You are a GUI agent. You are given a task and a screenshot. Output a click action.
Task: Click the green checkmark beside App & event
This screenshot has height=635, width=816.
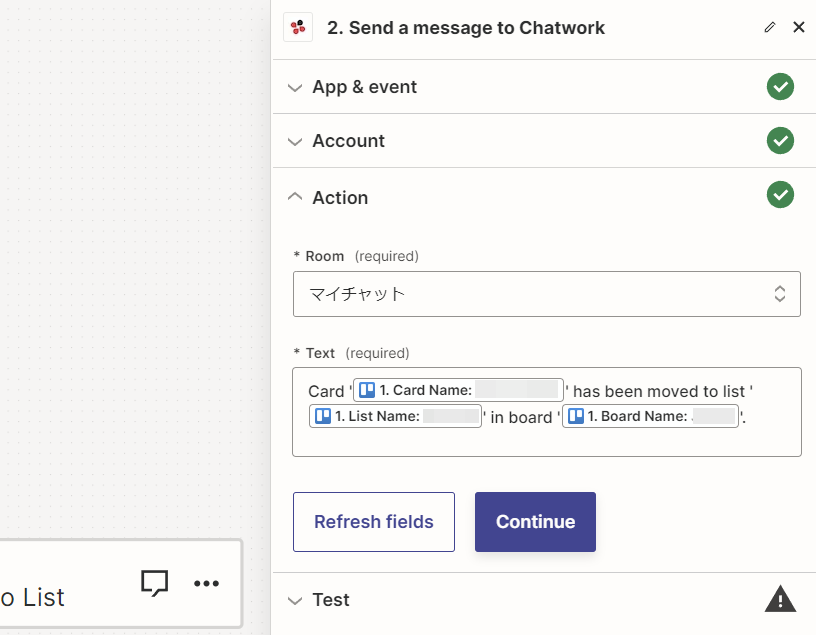coord(780,87)
